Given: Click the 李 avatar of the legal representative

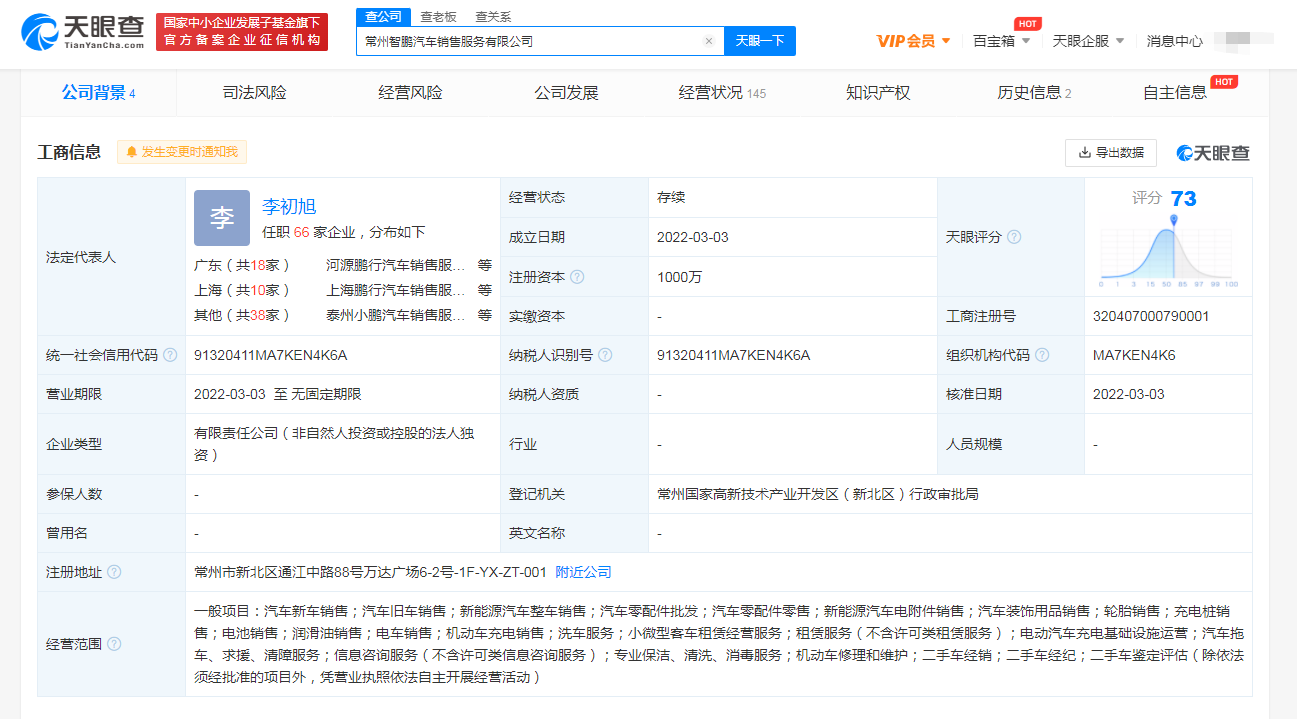Looking at the screenshot, I should pyautogui.click(x=222, y=218).
